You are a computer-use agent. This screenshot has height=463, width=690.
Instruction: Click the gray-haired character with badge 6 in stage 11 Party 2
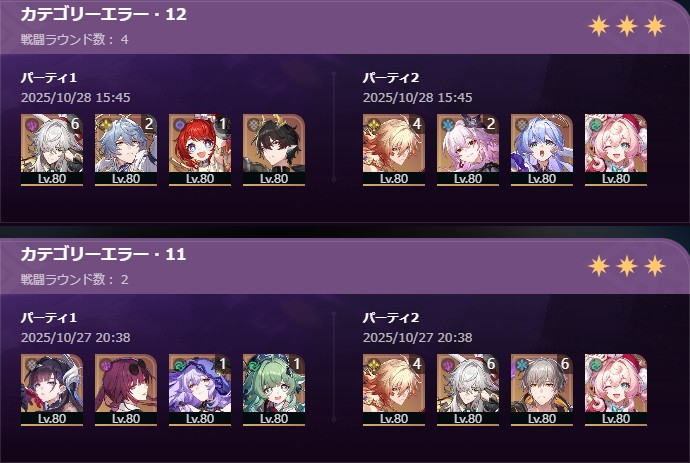click(542, 390)
